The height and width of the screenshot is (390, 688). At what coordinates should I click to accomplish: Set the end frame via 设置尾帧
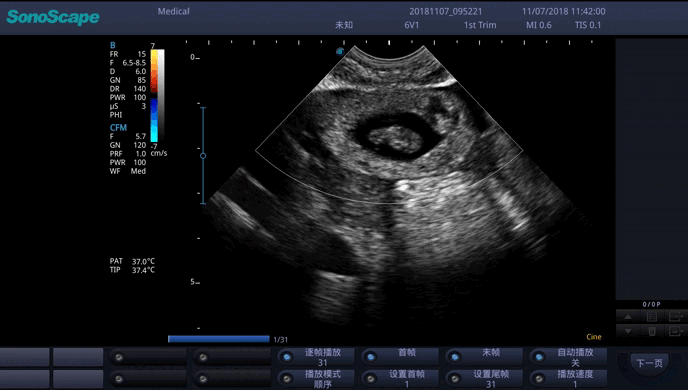[484, 379]
